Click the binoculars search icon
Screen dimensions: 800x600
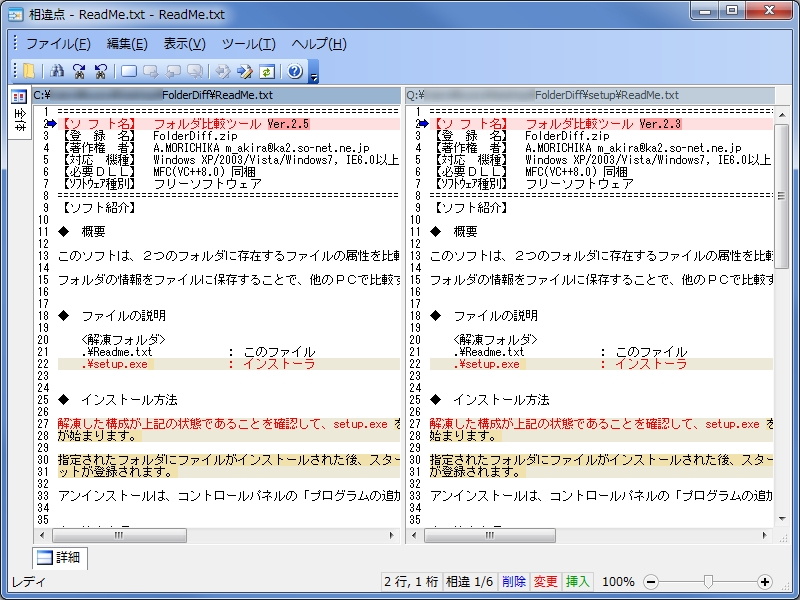pos(58,70)
